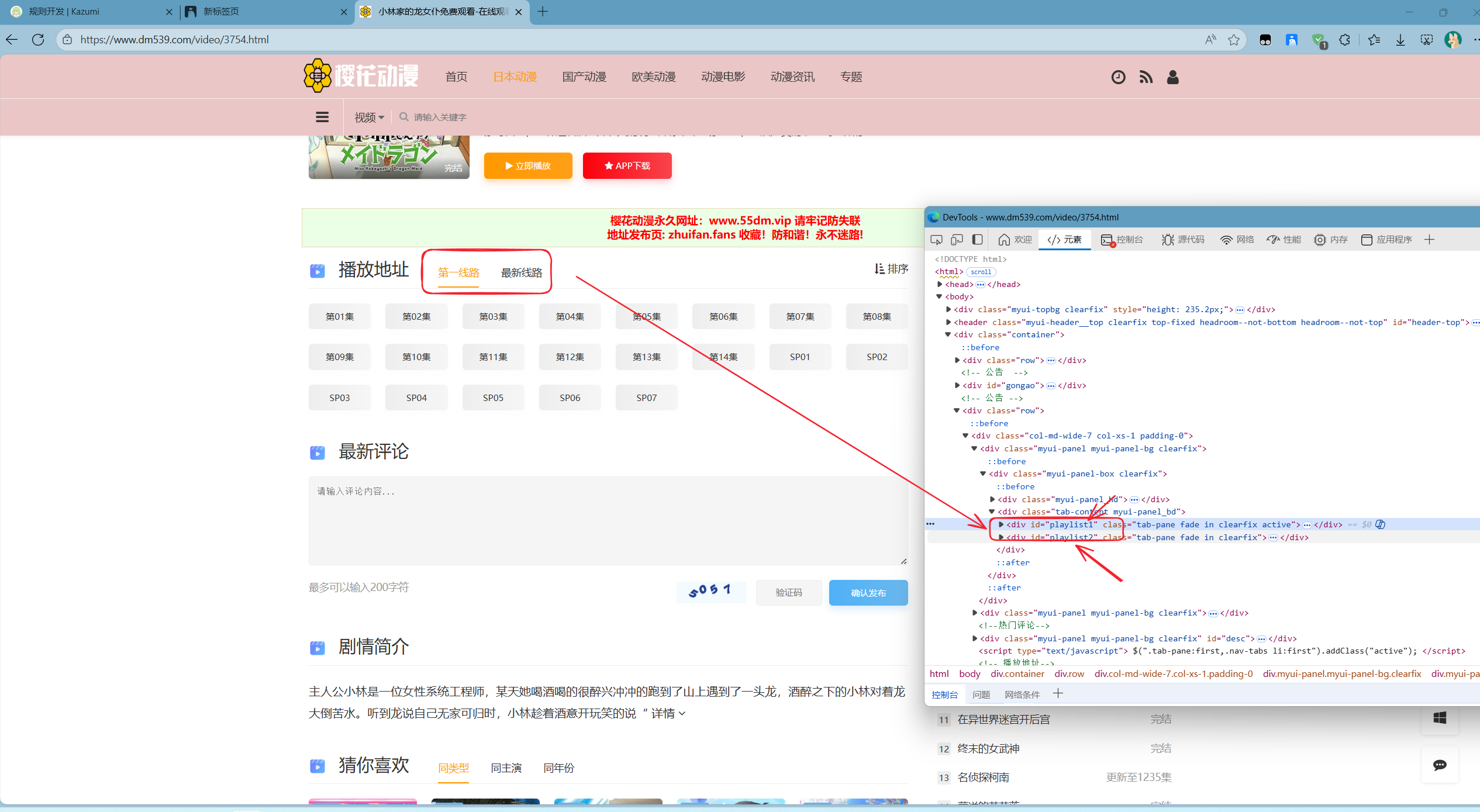
Task: Toggle episode sort order 排序
Action: (x=891, y=268)
